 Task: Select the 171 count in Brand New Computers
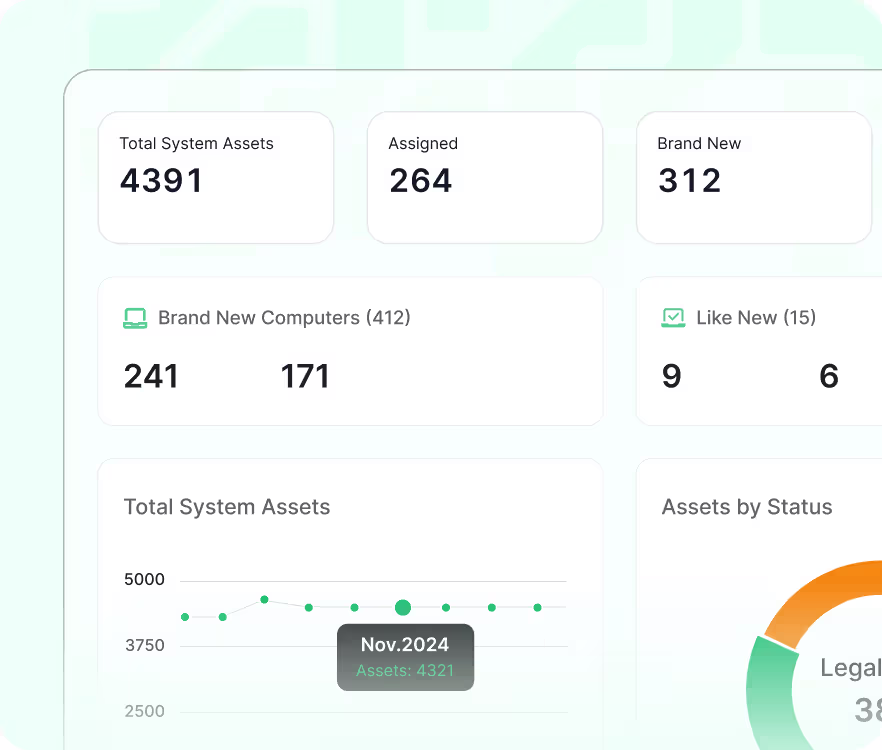pos(305,376)
